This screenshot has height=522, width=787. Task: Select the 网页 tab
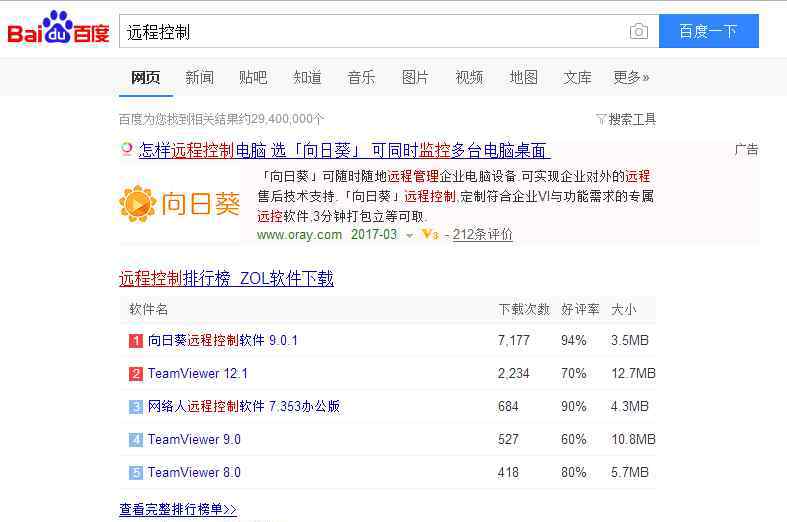click(146, 77)
